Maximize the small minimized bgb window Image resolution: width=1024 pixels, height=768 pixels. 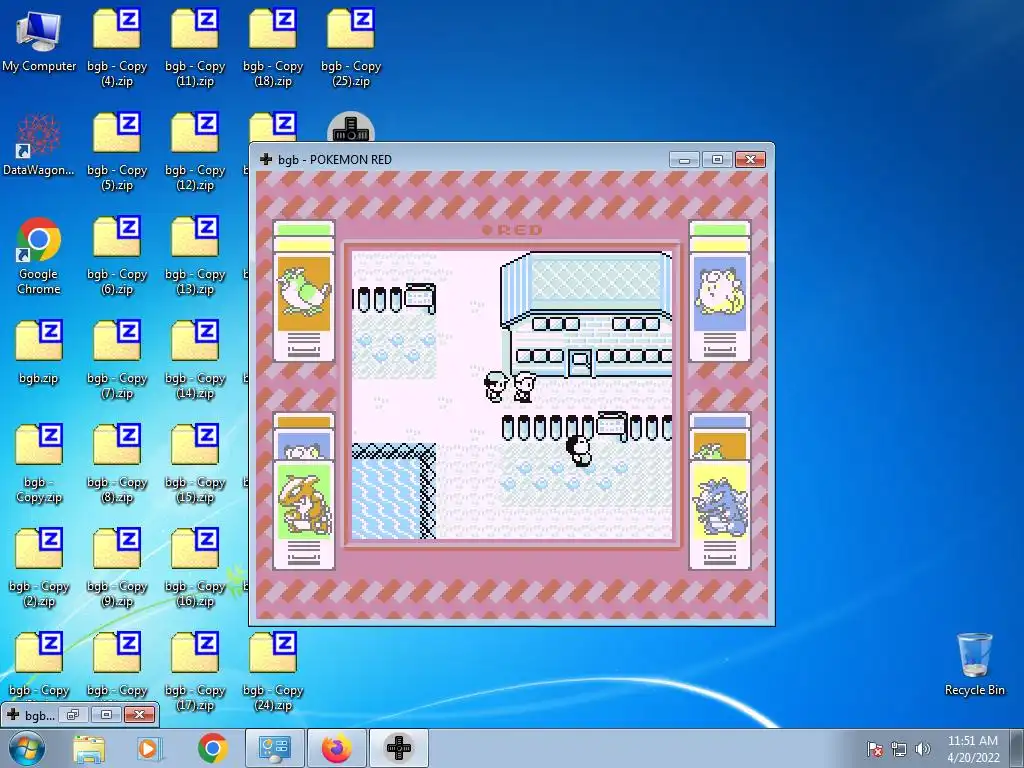click(x=106, y=714)
